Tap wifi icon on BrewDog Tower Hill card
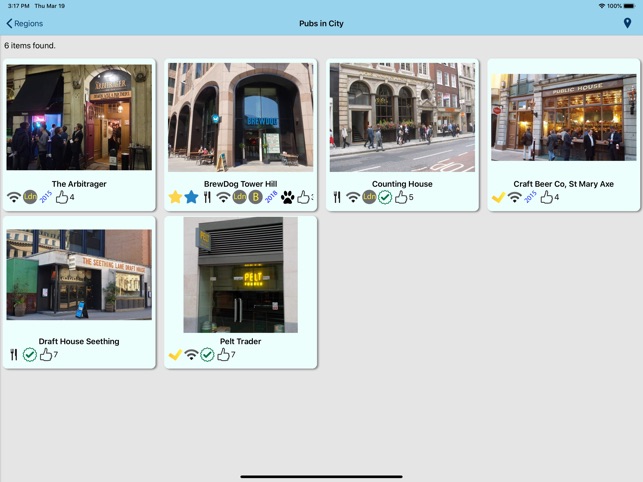643x482 pixels. point(223,197)
